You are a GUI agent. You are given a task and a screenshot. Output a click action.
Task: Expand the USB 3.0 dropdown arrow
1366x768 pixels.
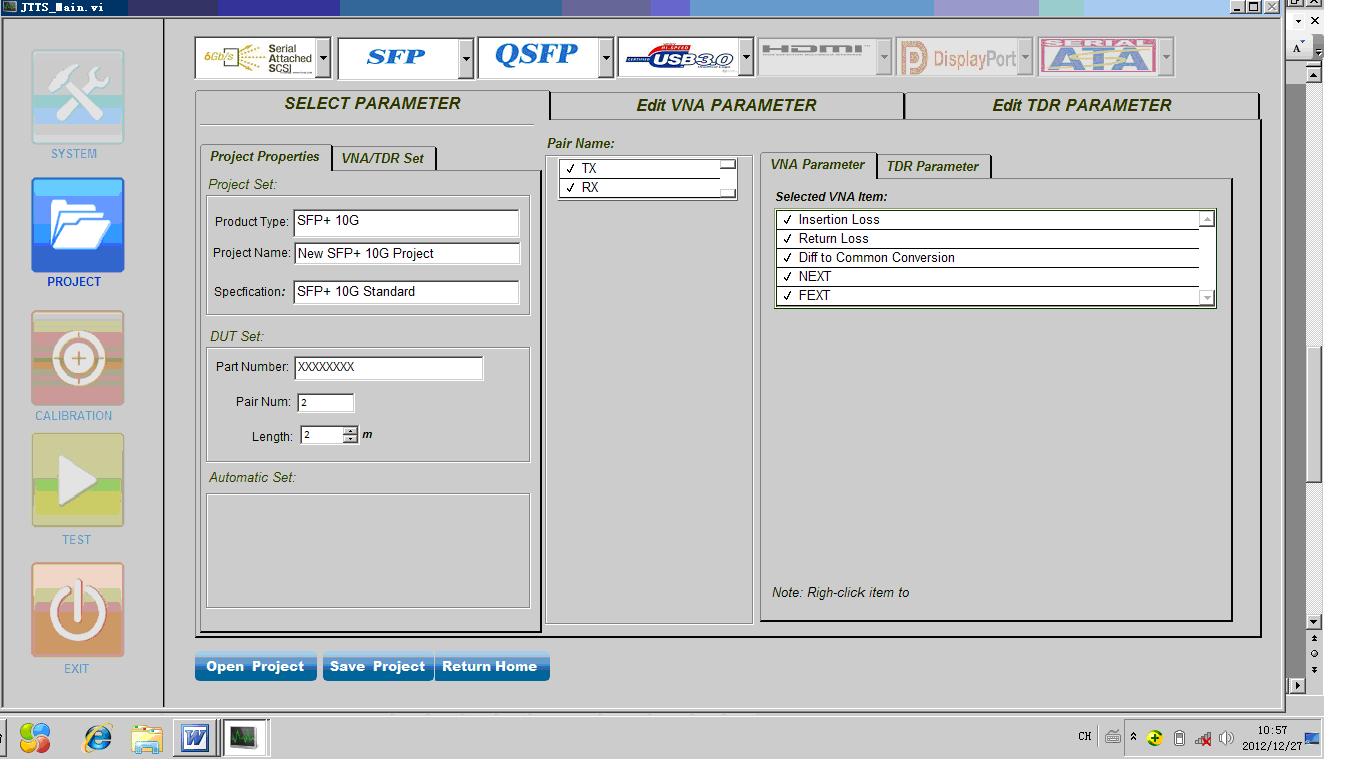(x=746, y=59)
